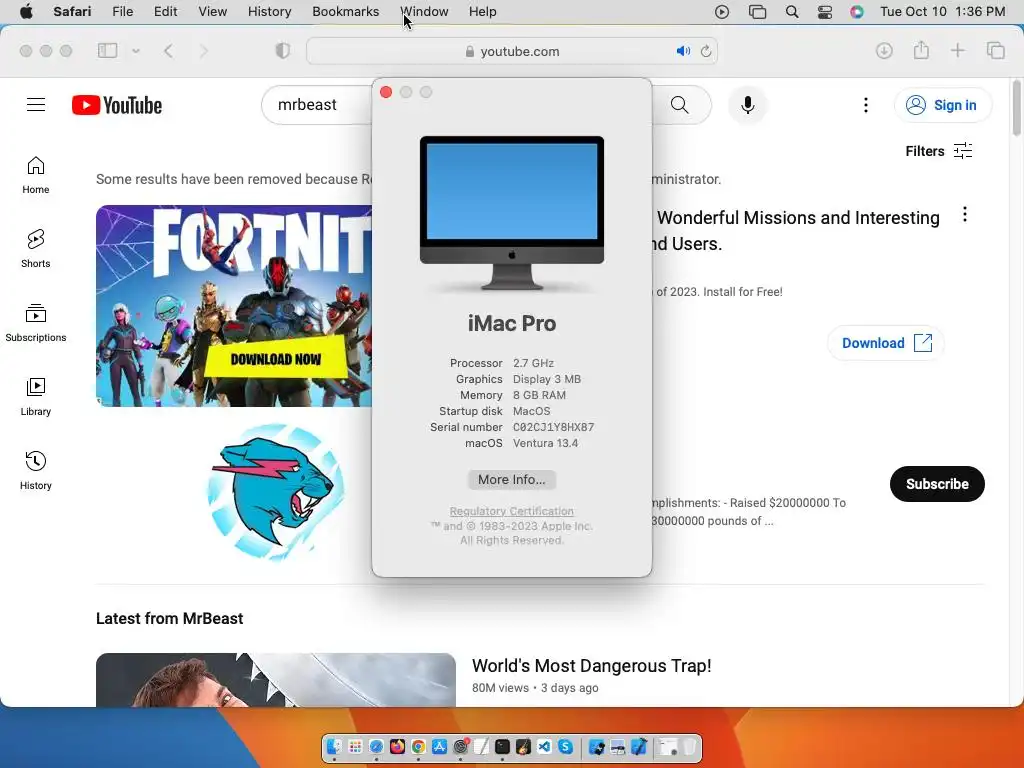The width and height of the screenshot is (1024, 768).
Task: Open the Safari Share button
Action: click(x=921, y=50)
